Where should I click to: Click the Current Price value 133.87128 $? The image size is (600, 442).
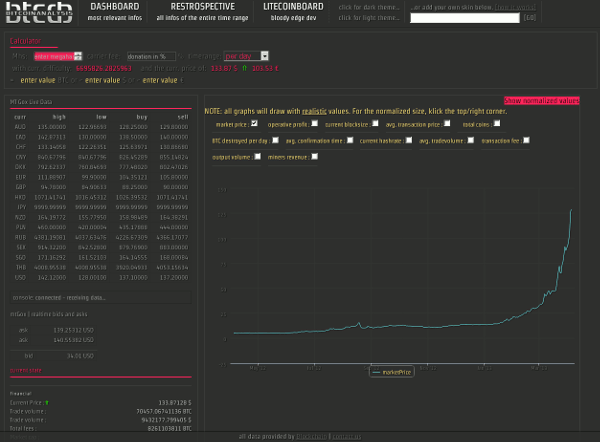[x=175, y=403]
